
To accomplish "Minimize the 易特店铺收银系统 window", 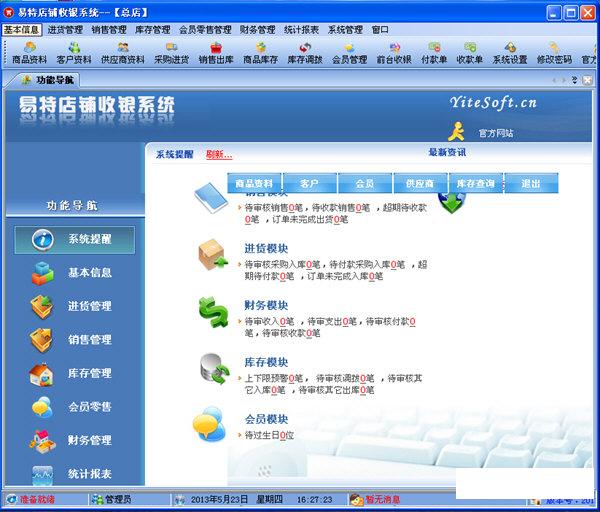I will coord(554,13).
